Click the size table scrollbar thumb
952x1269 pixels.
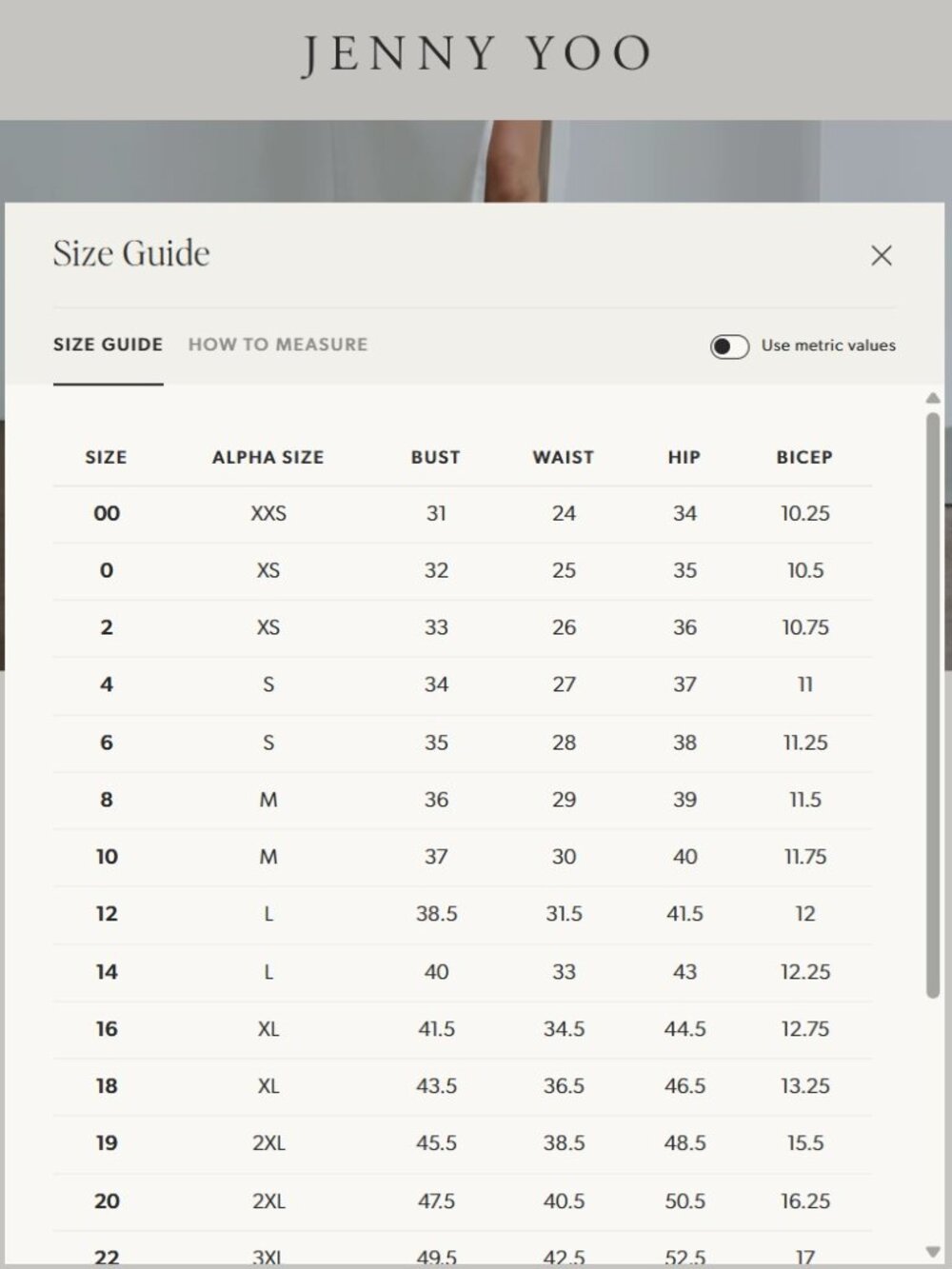[933, 704]
